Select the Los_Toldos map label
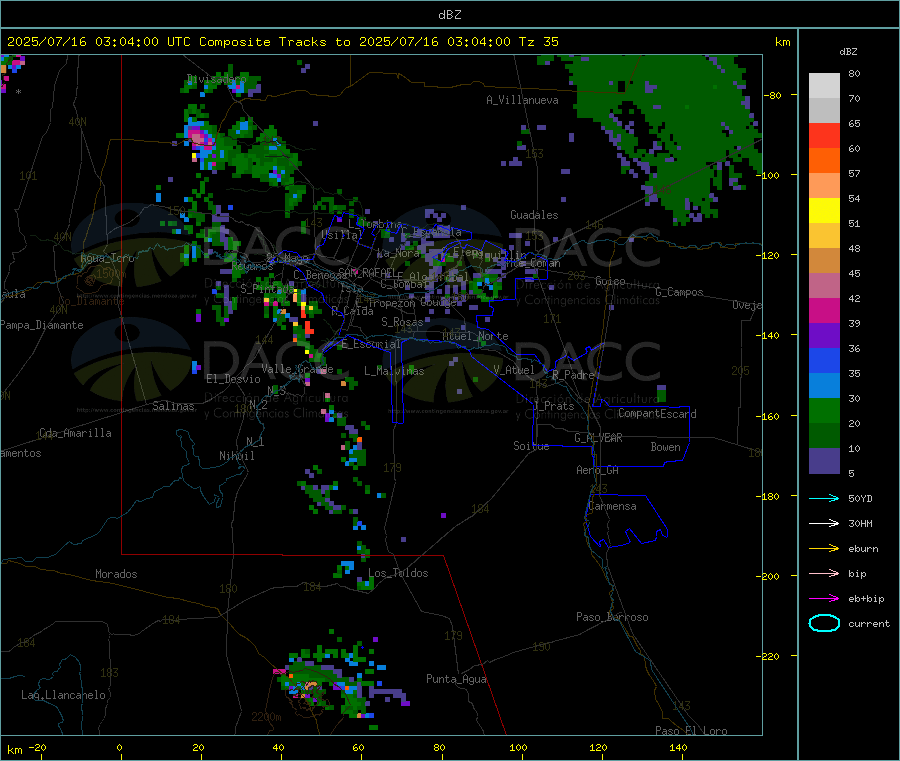 (398, 573)
